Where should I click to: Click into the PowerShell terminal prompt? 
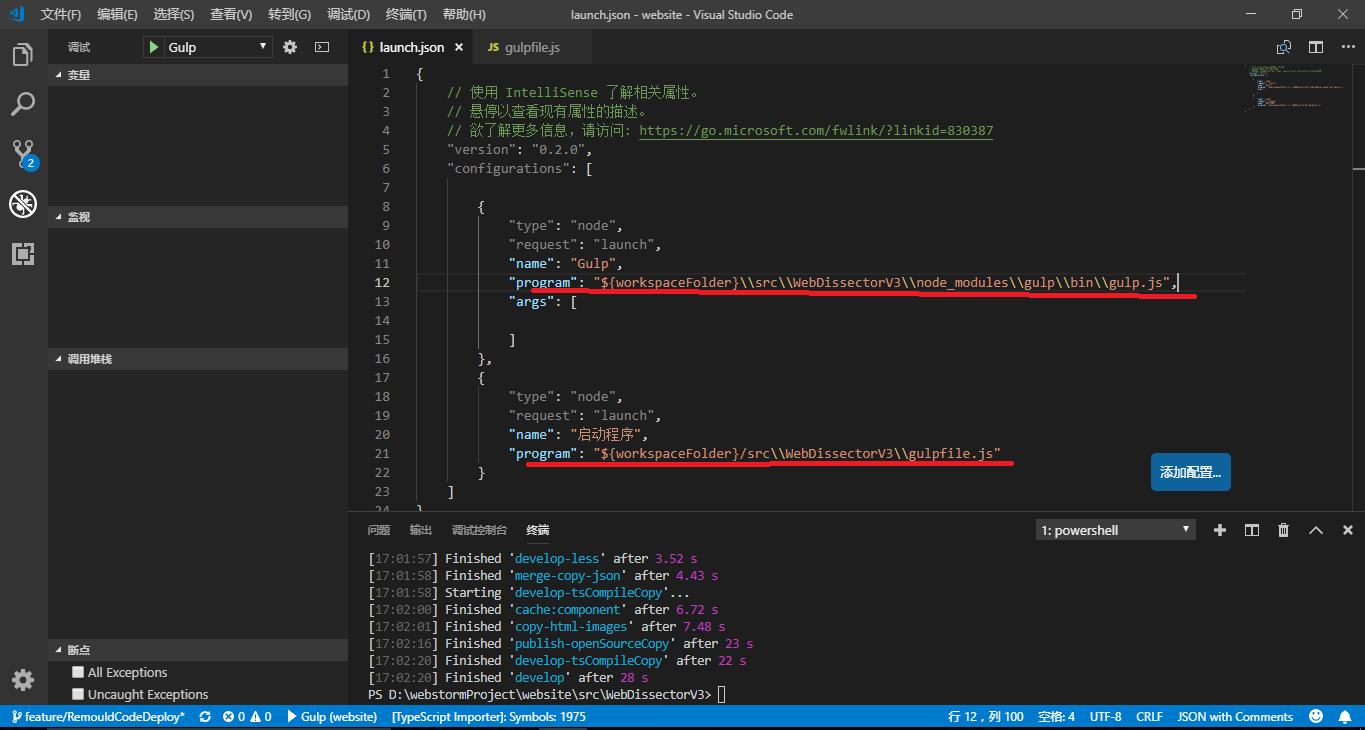[x=722, y=694]
